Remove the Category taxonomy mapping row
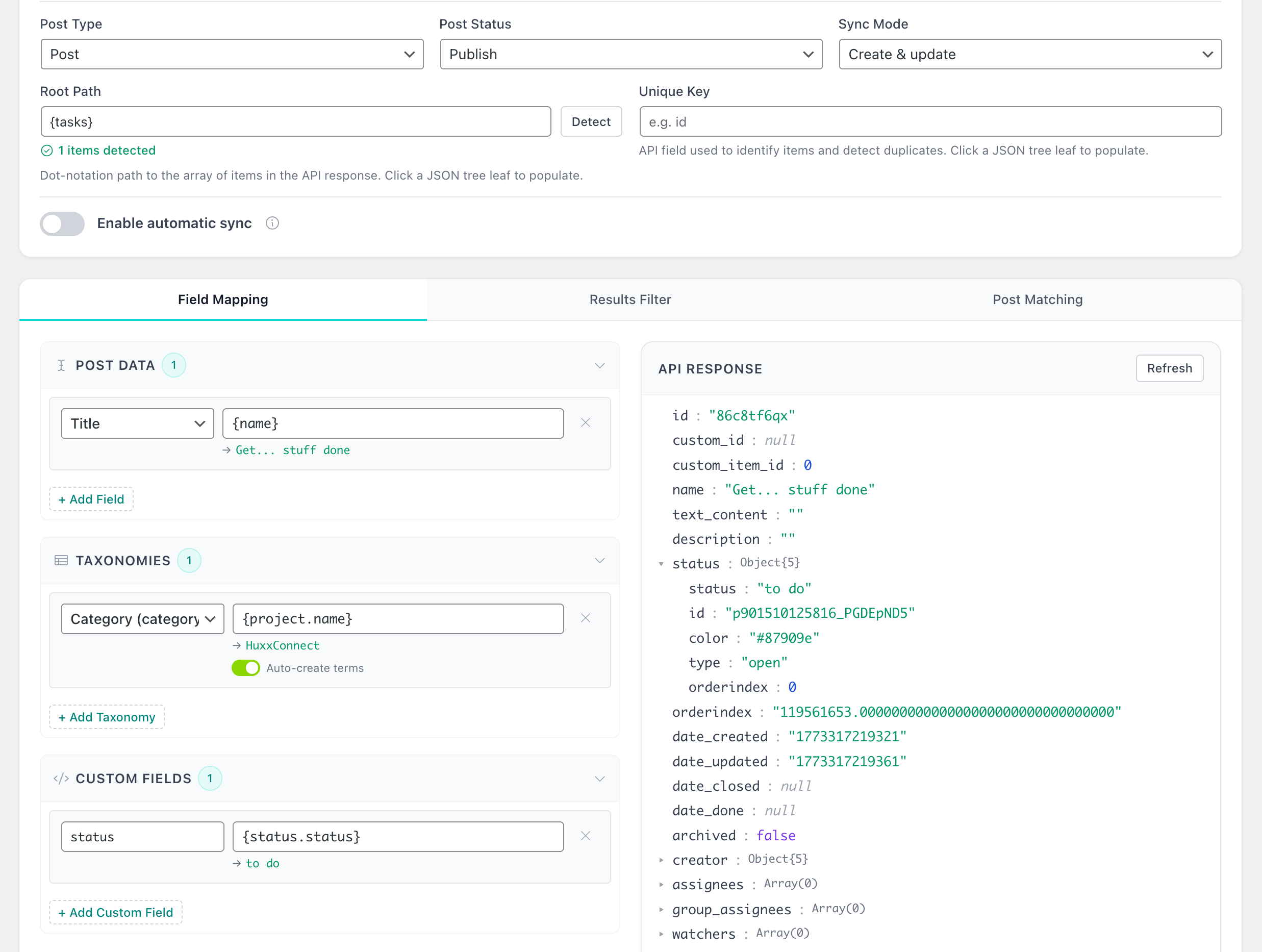Image resolution: width=1262 pixels, height=952 pixels. point(586,618)
